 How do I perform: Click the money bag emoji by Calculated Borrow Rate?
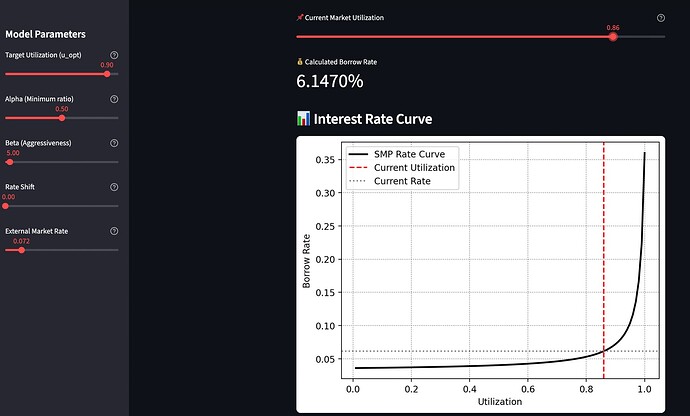(301, 62)
